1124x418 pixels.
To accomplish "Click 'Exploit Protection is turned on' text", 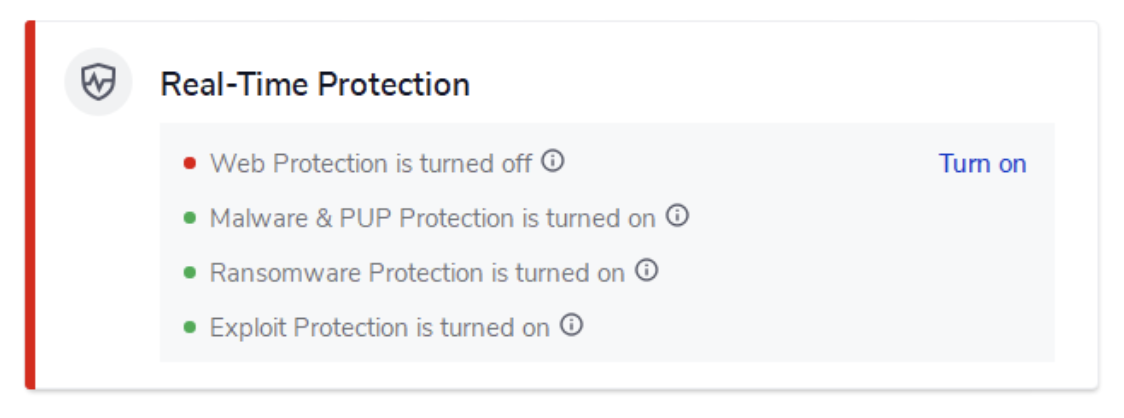I will [x=379, y=328].
